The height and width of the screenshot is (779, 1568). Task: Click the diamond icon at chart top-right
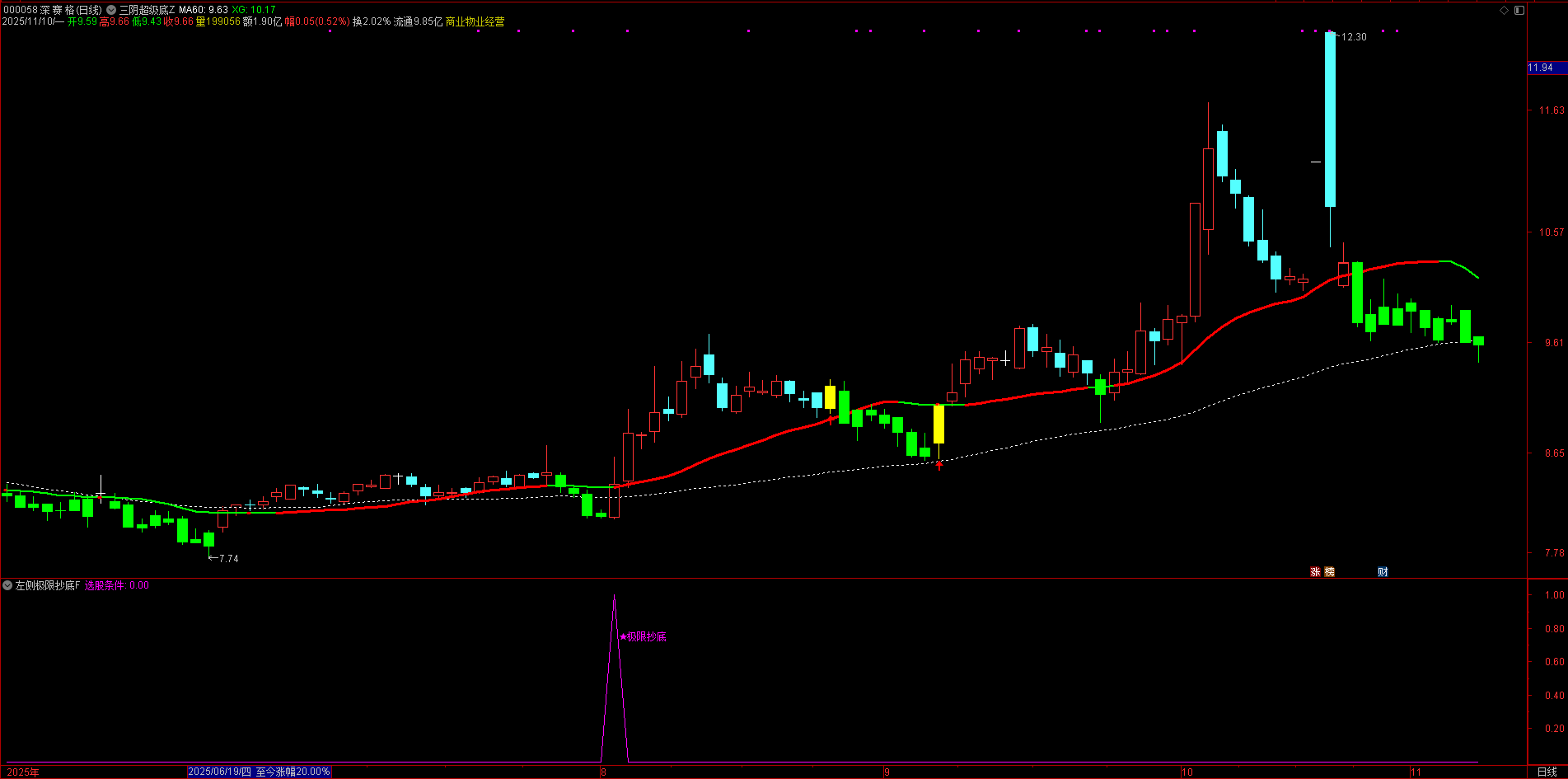coord(1504,10)
